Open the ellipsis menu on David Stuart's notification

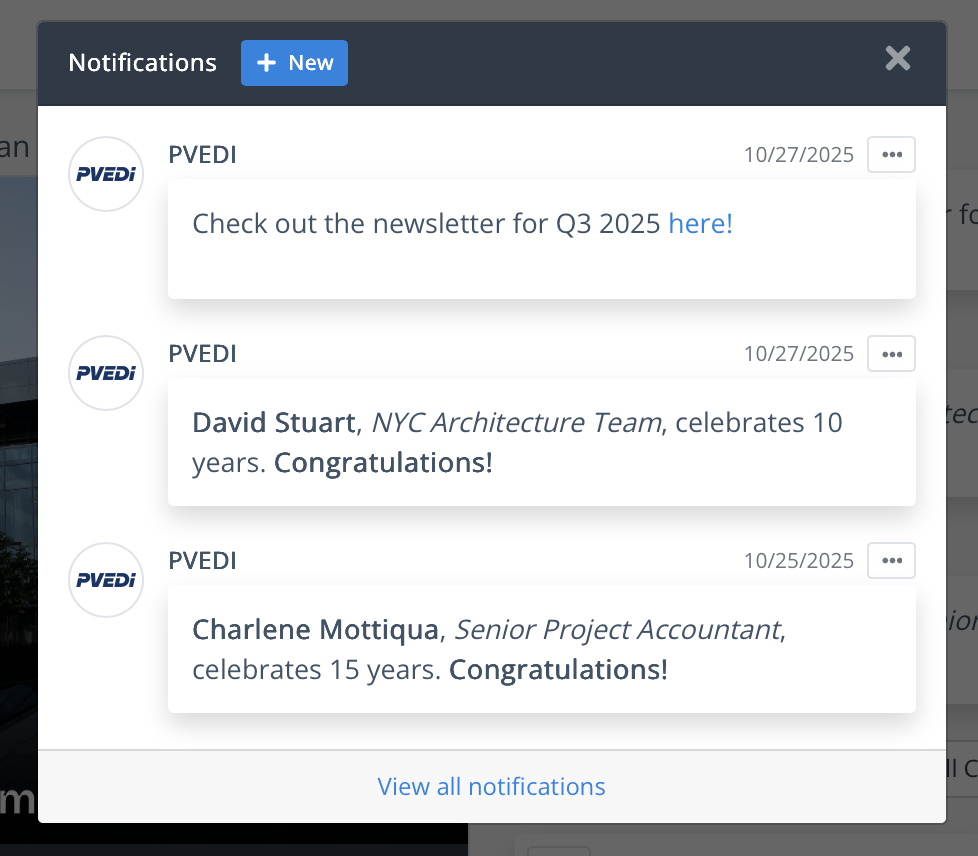pos(890,353)
